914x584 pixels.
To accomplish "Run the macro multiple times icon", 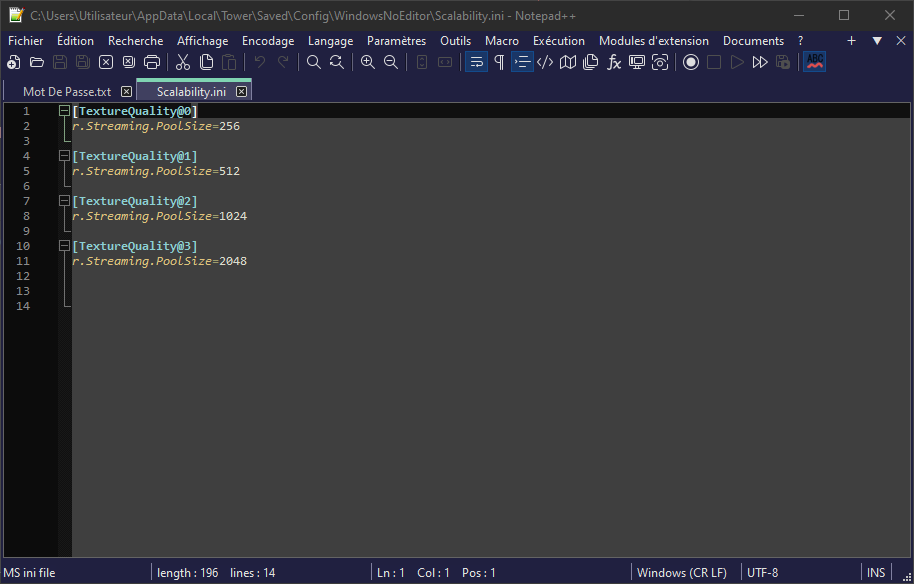I will coord(760,62).
